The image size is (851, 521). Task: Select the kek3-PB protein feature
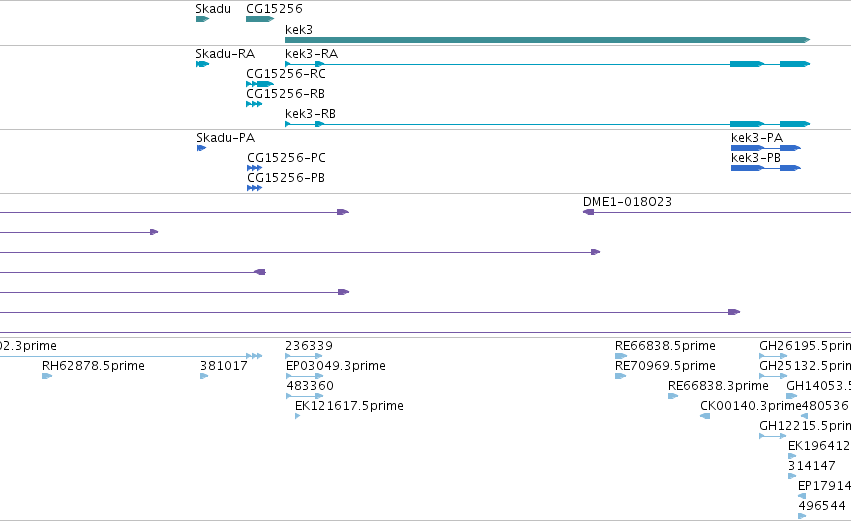pos(766,168)
